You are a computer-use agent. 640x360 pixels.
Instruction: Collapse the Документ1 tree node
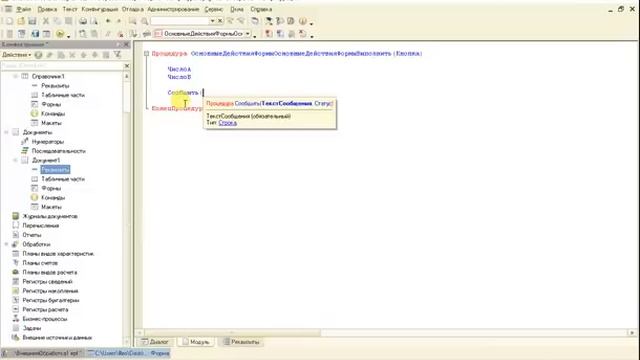[x=16, y=160]
